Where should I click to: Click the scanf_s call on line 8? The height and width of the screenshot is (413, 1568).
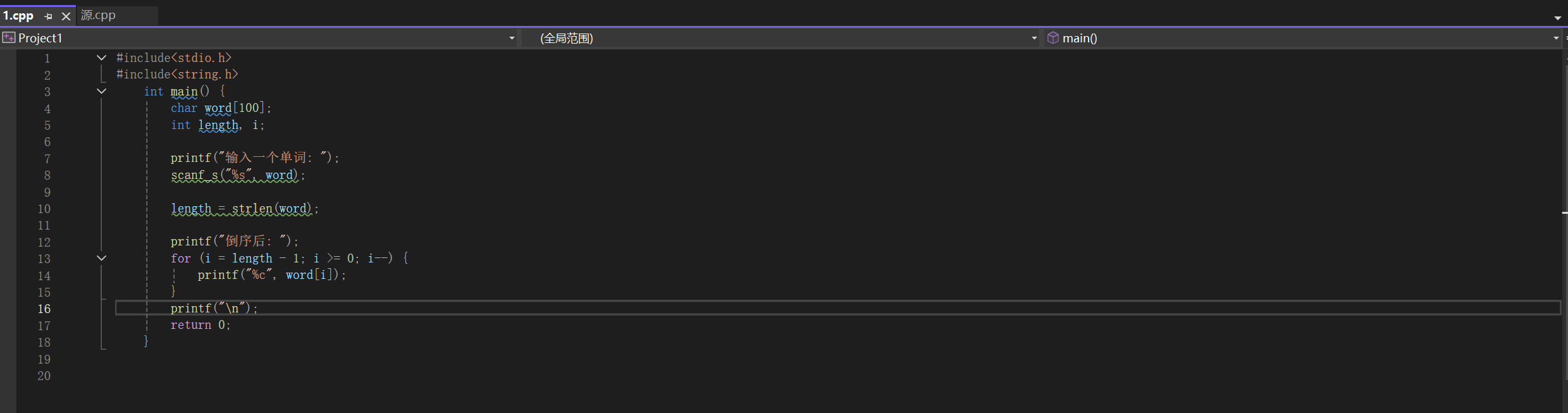tap(194, 175)
